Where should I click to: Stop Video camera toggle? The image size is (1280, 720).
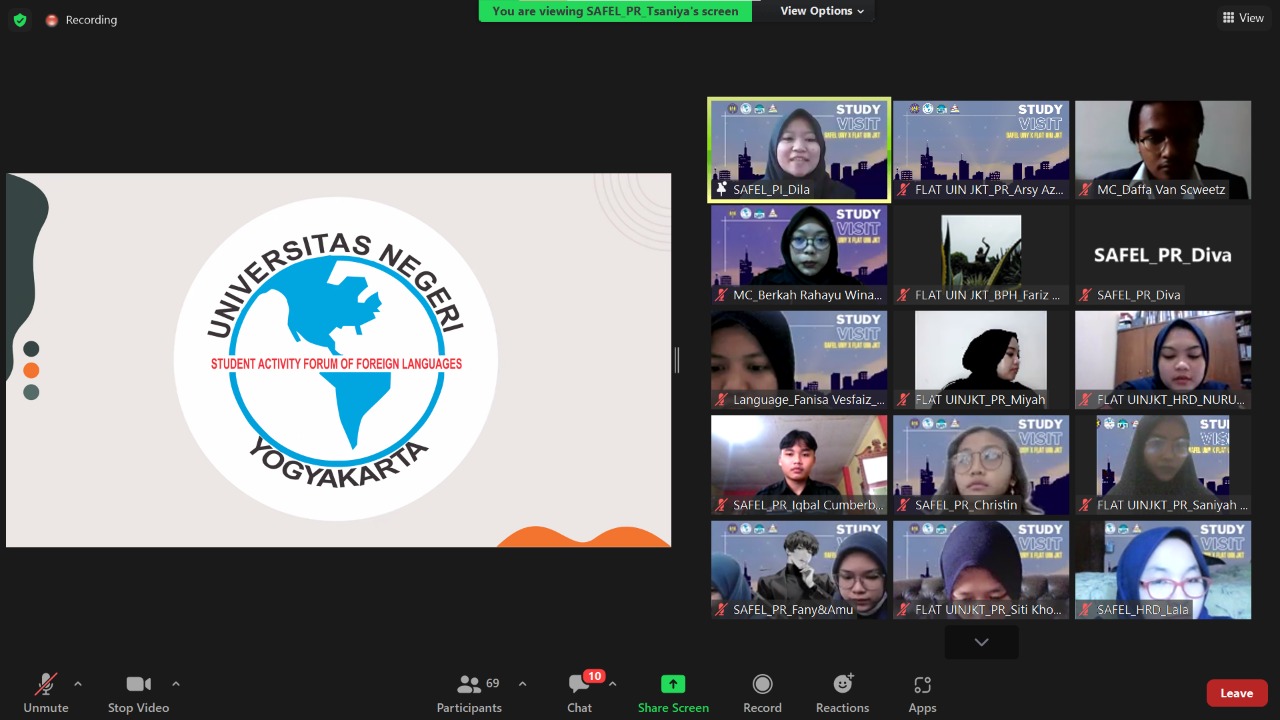138,693
